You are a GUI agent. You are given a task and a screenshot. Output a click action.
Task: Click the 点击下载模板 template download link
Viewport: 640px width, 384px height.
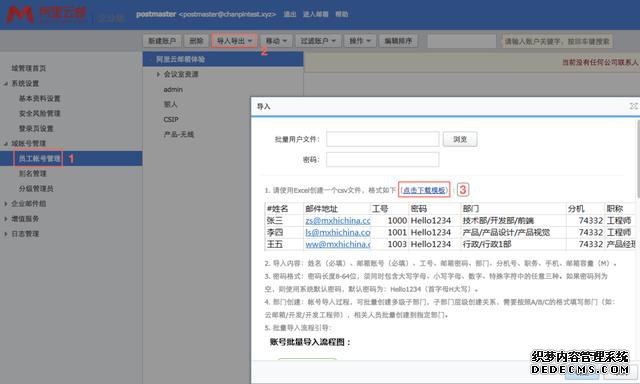coord(424,190)
